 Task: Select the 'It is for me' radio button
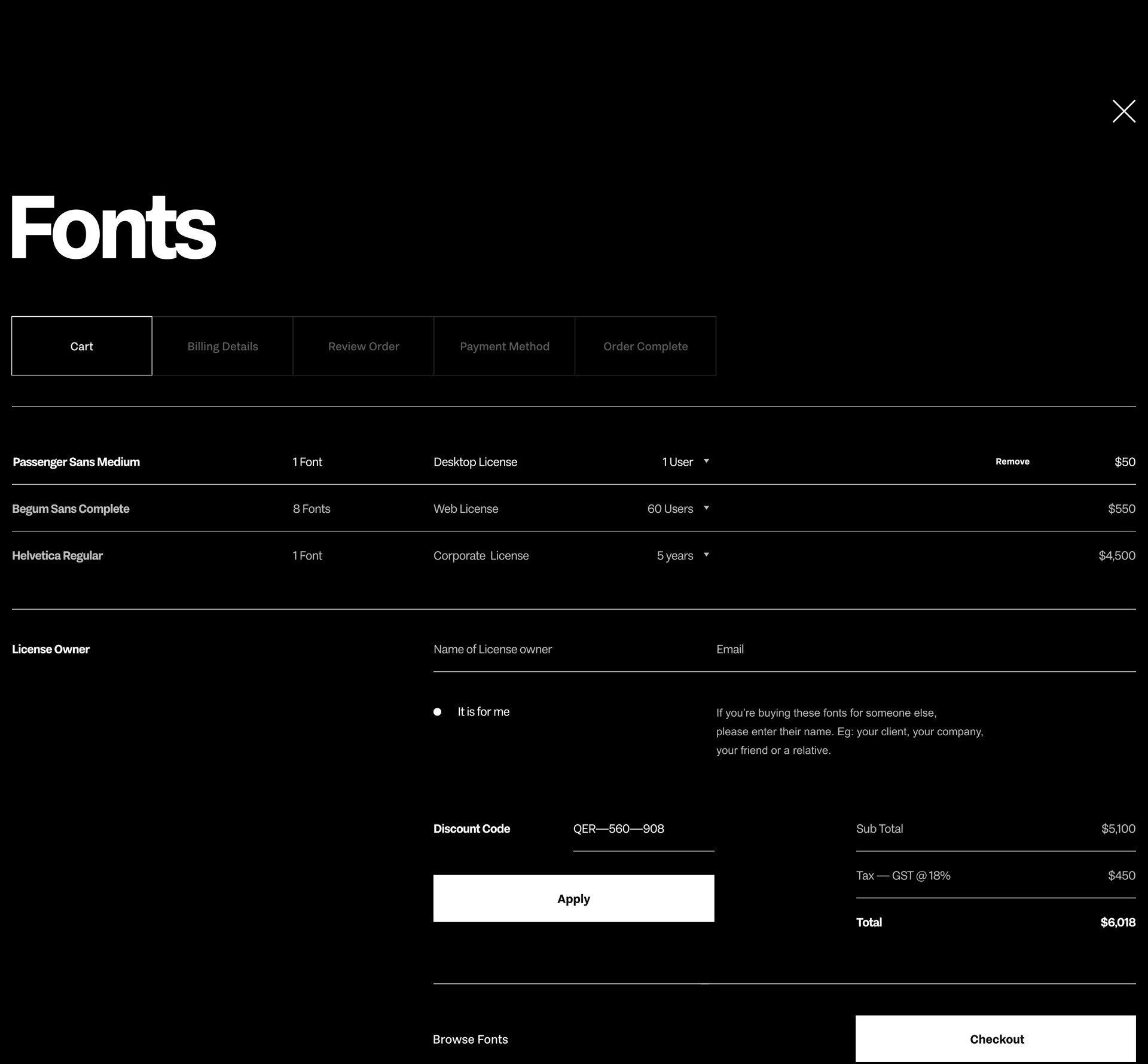[x=438, y=712]
